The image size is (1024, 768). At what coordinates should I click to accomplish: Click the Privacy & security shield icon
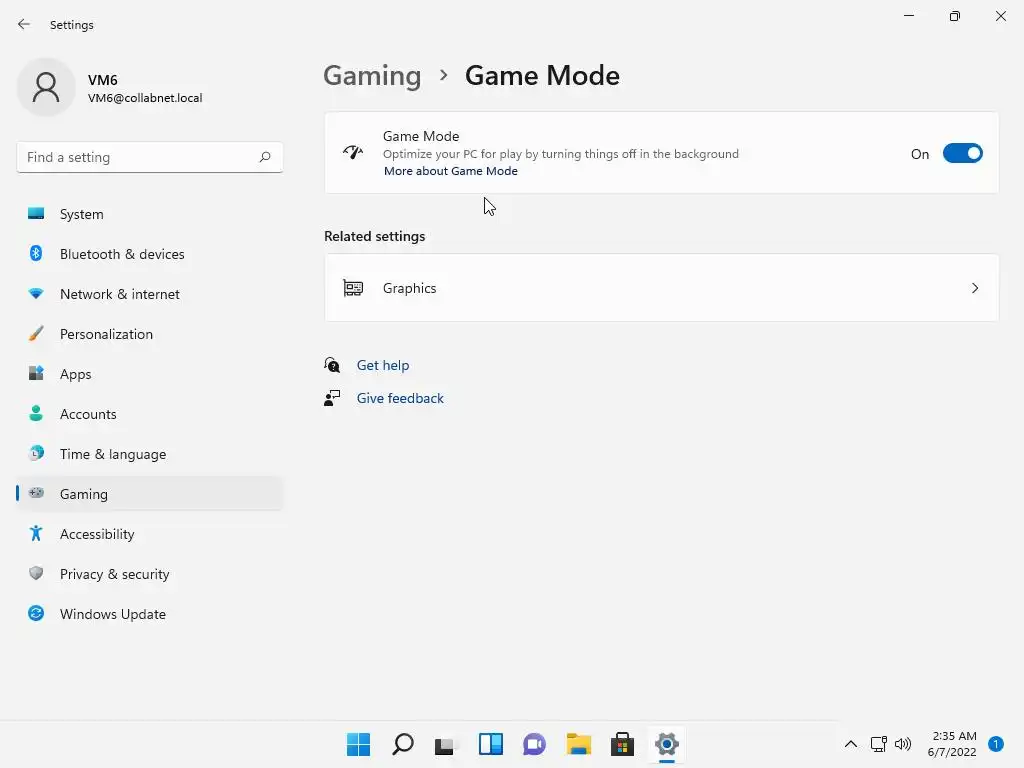36,573
